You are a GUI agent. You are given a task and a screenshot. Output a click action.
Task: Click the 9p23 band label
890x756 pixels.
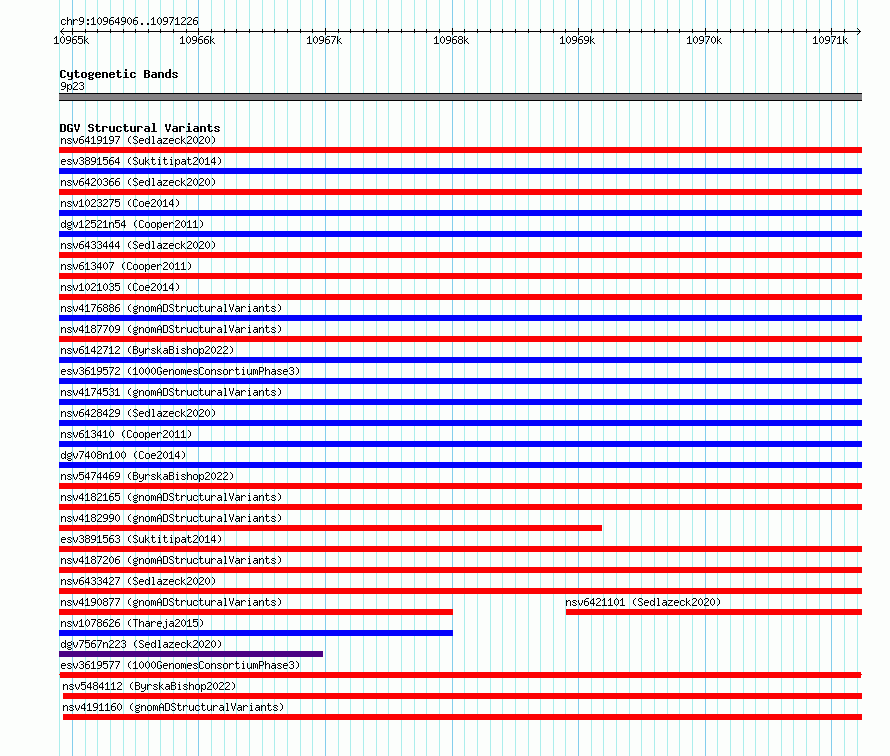click(x=72, y=86)
